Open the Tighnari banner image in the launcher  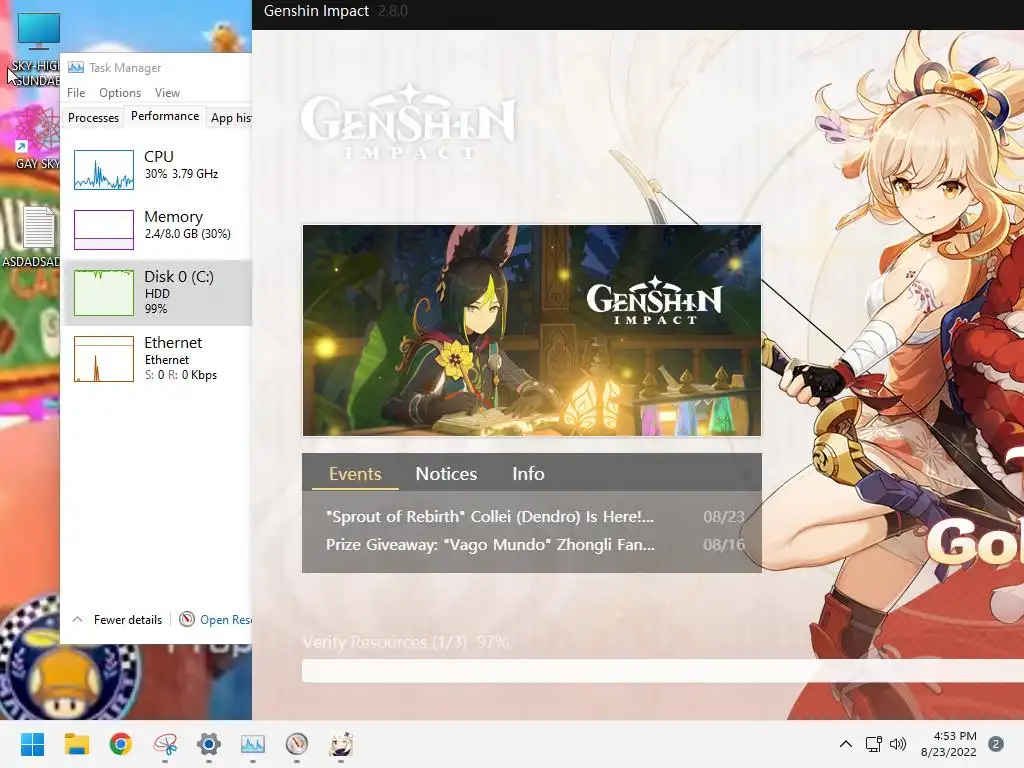[x=532, y=330]
